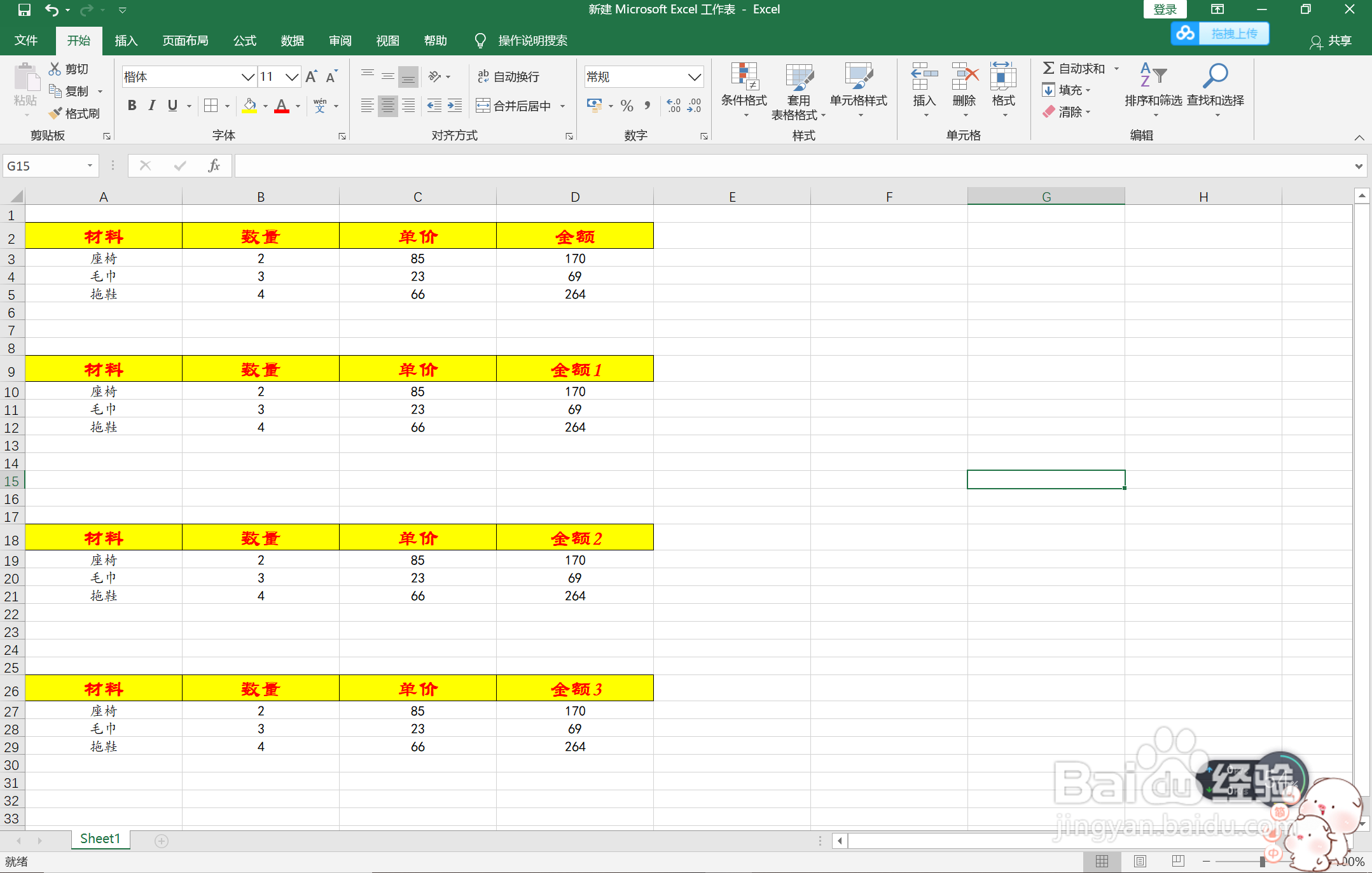Image resolution: width=1372 pixels, height=873 pixels.
Task: Click the 登录 sign-in button
Action: pyautogui.click(x=1165, y=10)
